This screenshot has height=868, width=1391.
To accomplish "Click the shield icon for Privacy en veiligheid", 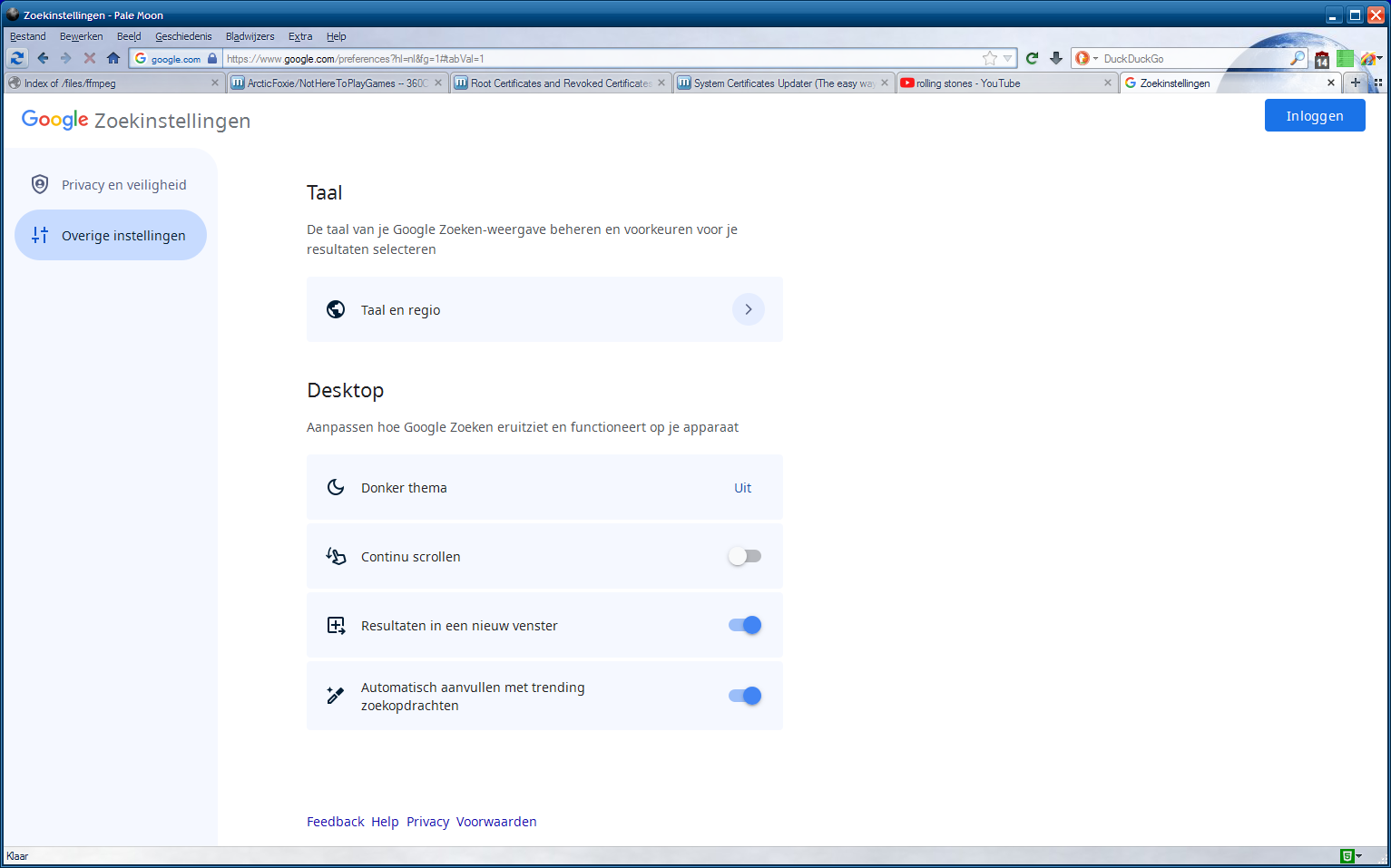I will point(40,184).
